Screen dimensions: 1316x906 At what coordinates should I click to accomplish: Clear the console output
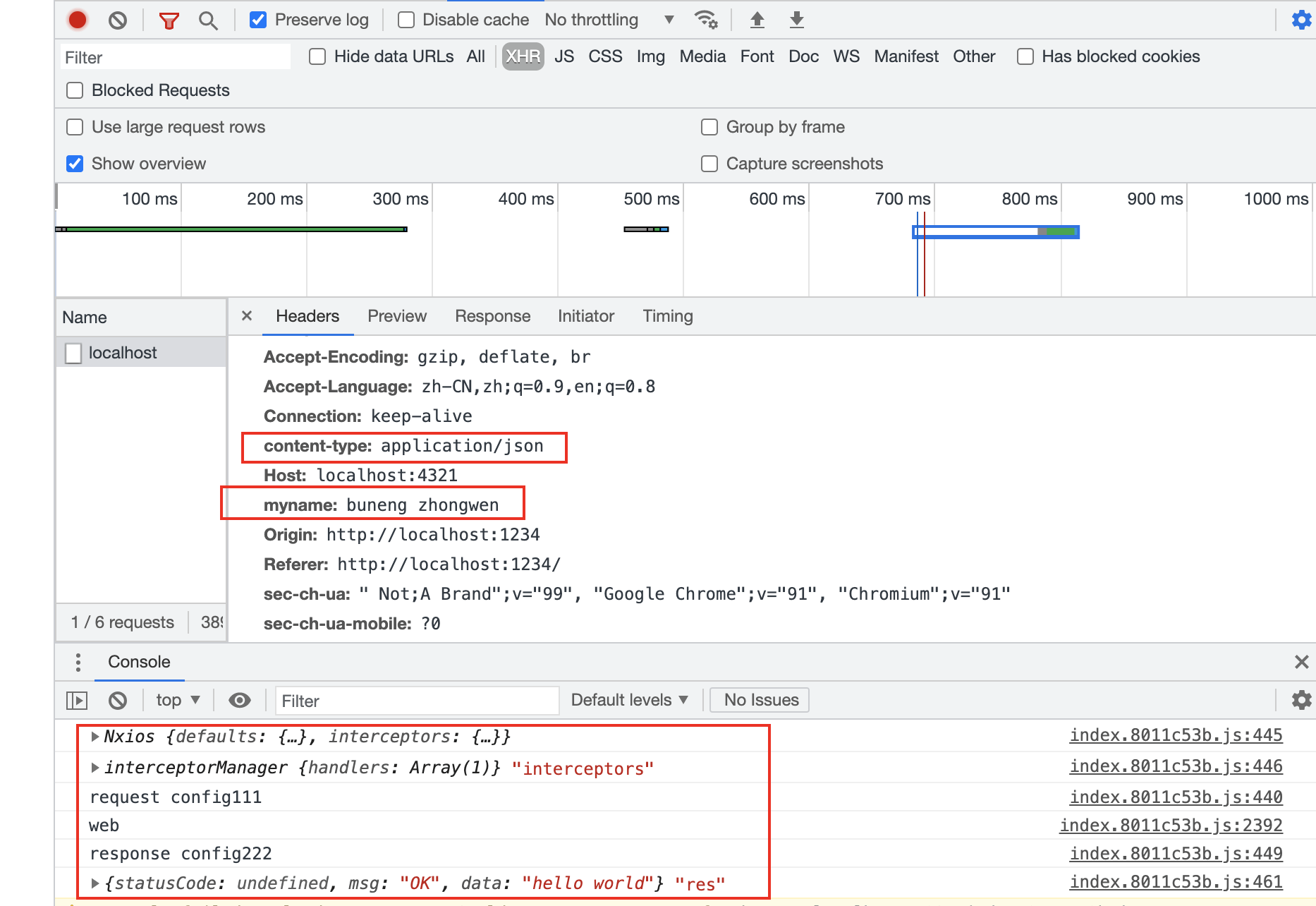coord(118,700)
